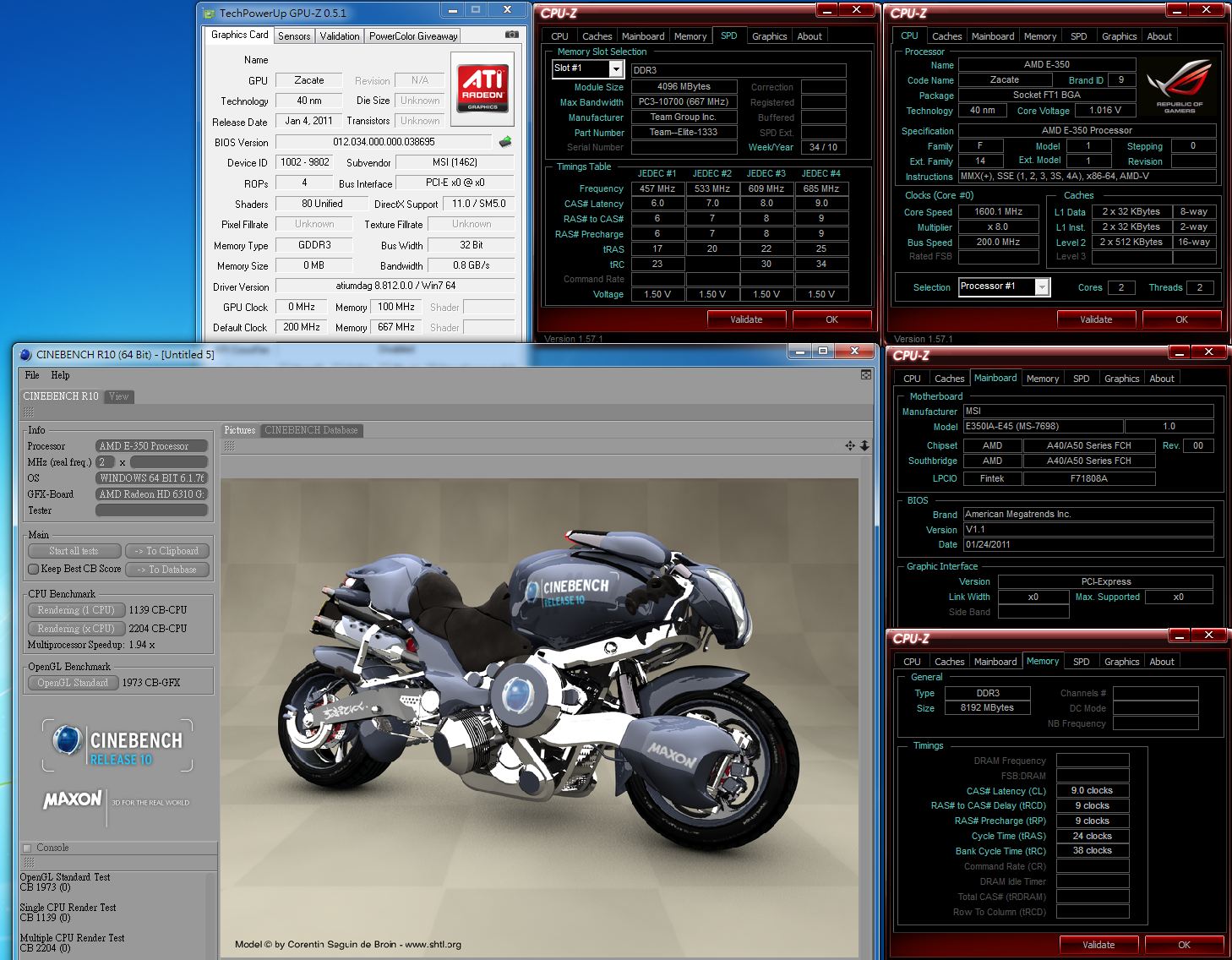Click the down-arrow zoom icon in Cinebench picture panel
The height and width of the screenshot is (960, 1232).
click(x=864, y=445)
